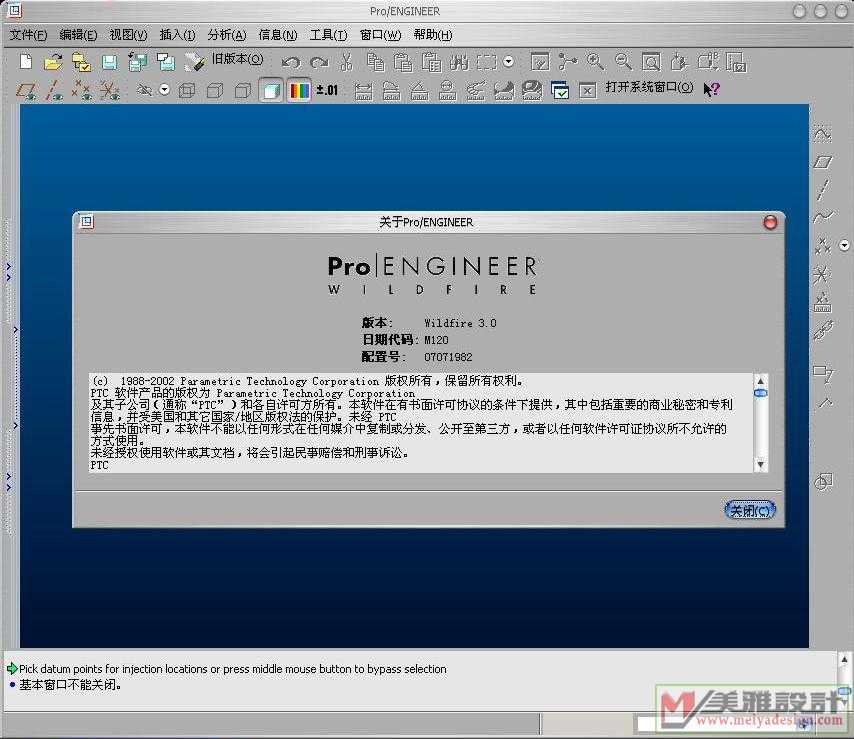Click the Paste Special icon
This screenshot has height=739, width=854.
coord(431,62)
